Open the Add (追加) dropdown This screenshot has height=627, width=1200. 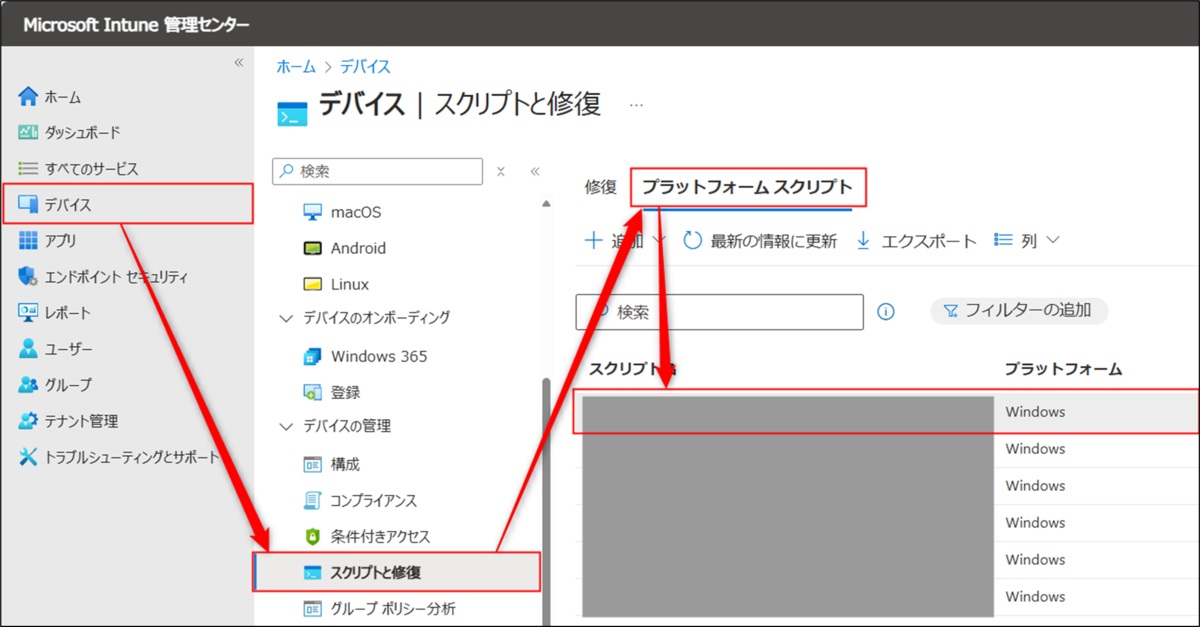[625, 240]
